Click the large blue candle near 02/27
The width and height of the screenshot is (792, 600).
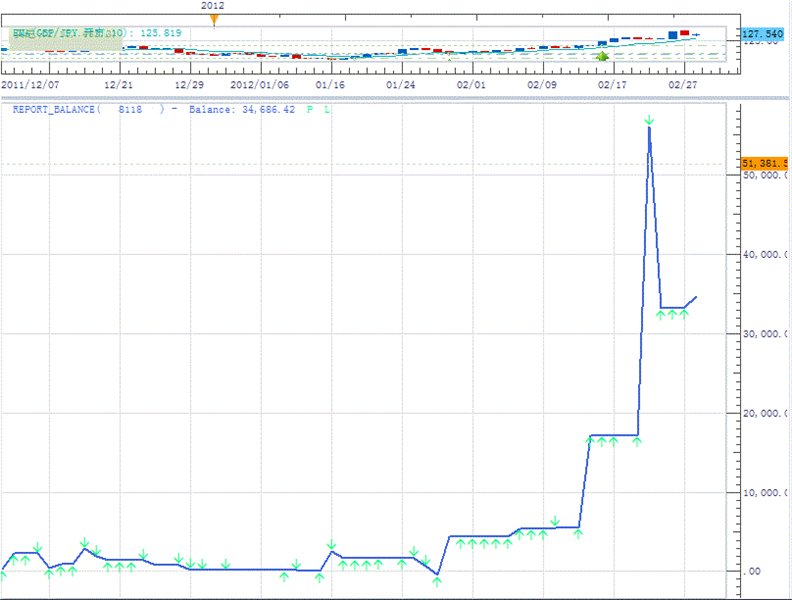[x=673, y=35]
